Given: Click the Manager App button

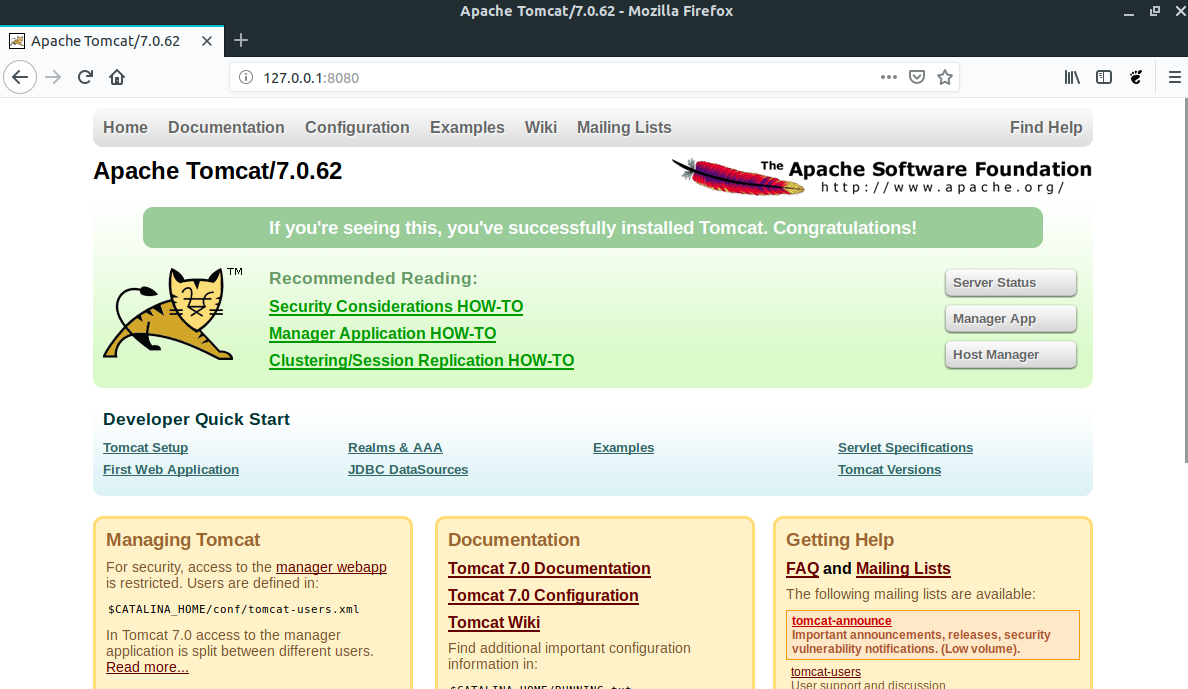Looking at the screenshot, I should coord(1011,319).
